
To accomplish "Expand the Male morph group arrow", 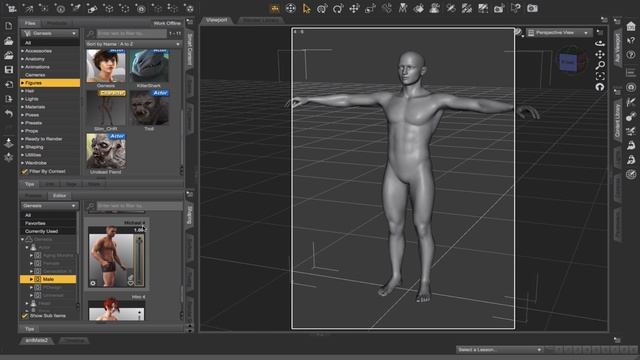I will click(x=31, y=279).
